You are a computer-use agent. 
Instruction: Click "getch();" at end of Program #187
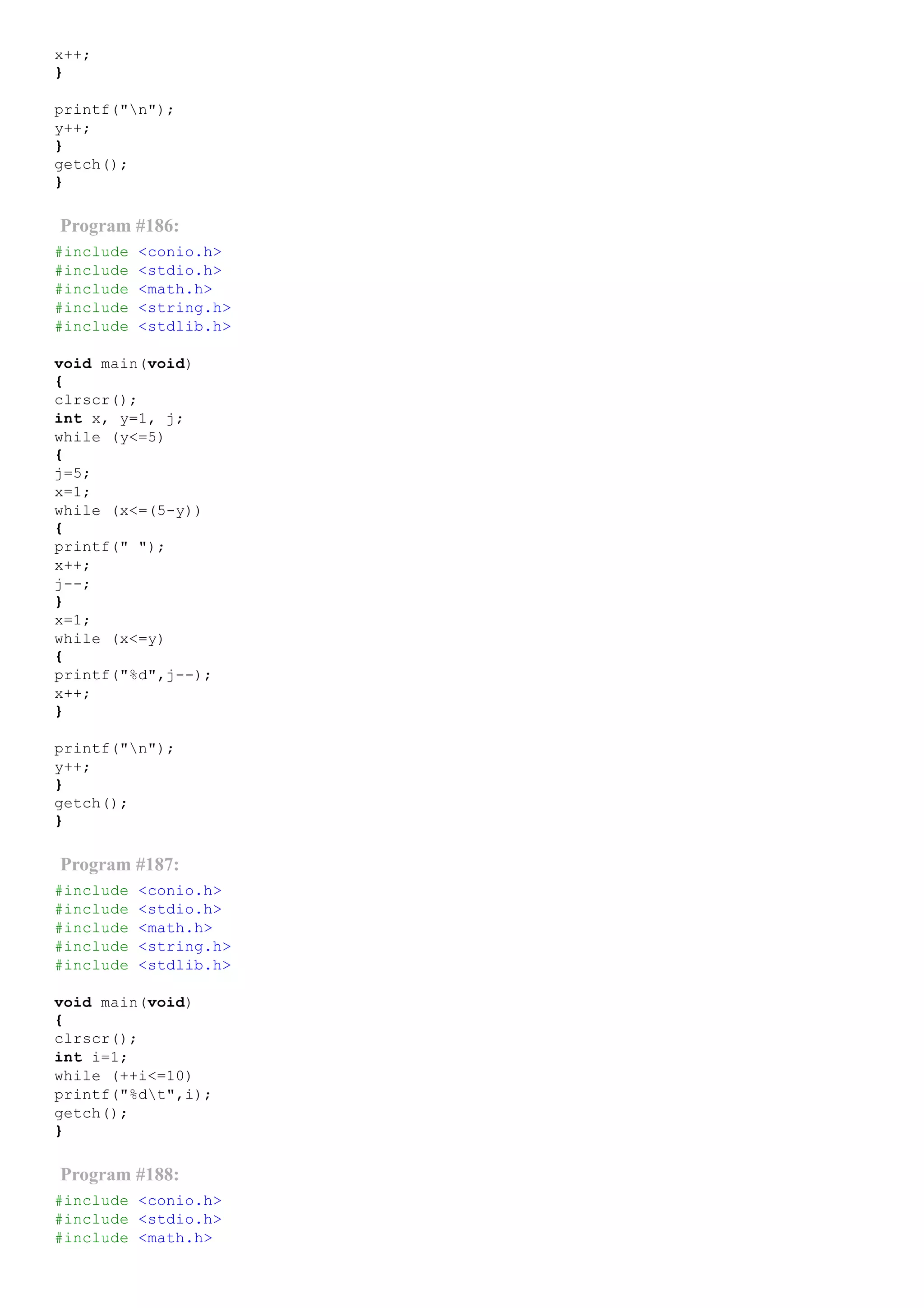coord(91,1113)
